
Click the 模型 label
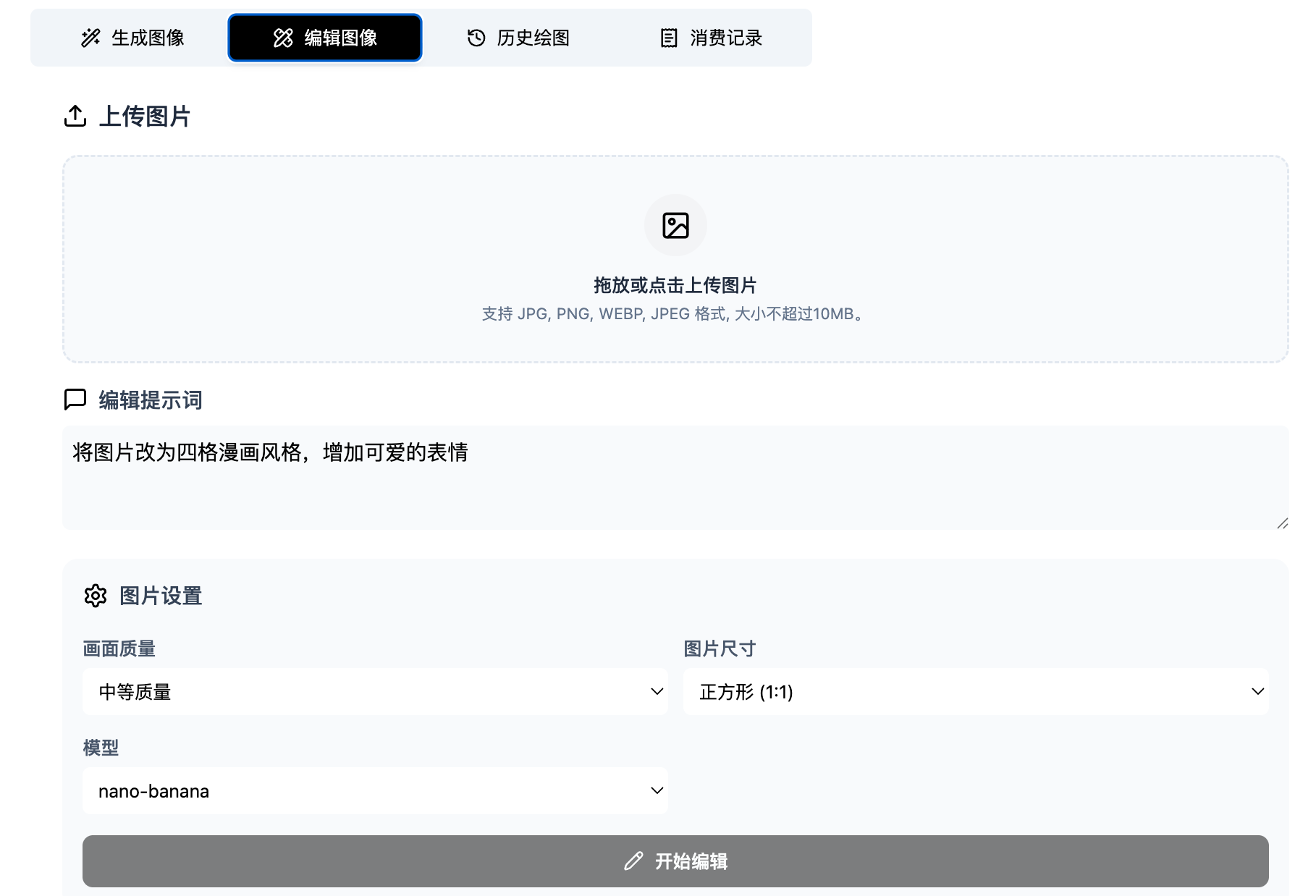coord(101,748)
